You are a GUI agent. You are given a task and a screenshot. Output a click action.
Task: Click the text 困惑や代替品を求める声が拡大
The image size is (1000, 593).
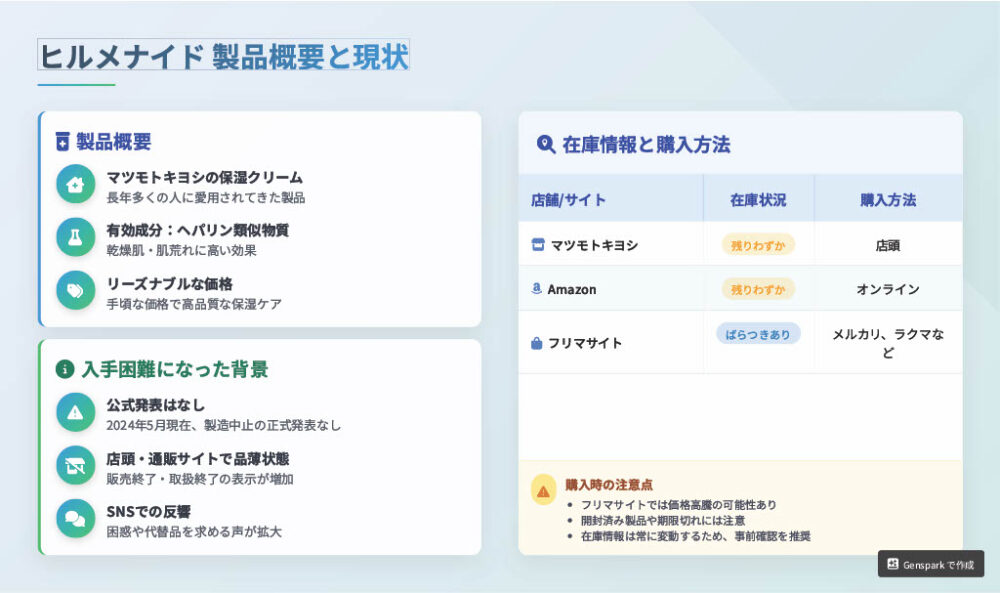tap(194, 532)
